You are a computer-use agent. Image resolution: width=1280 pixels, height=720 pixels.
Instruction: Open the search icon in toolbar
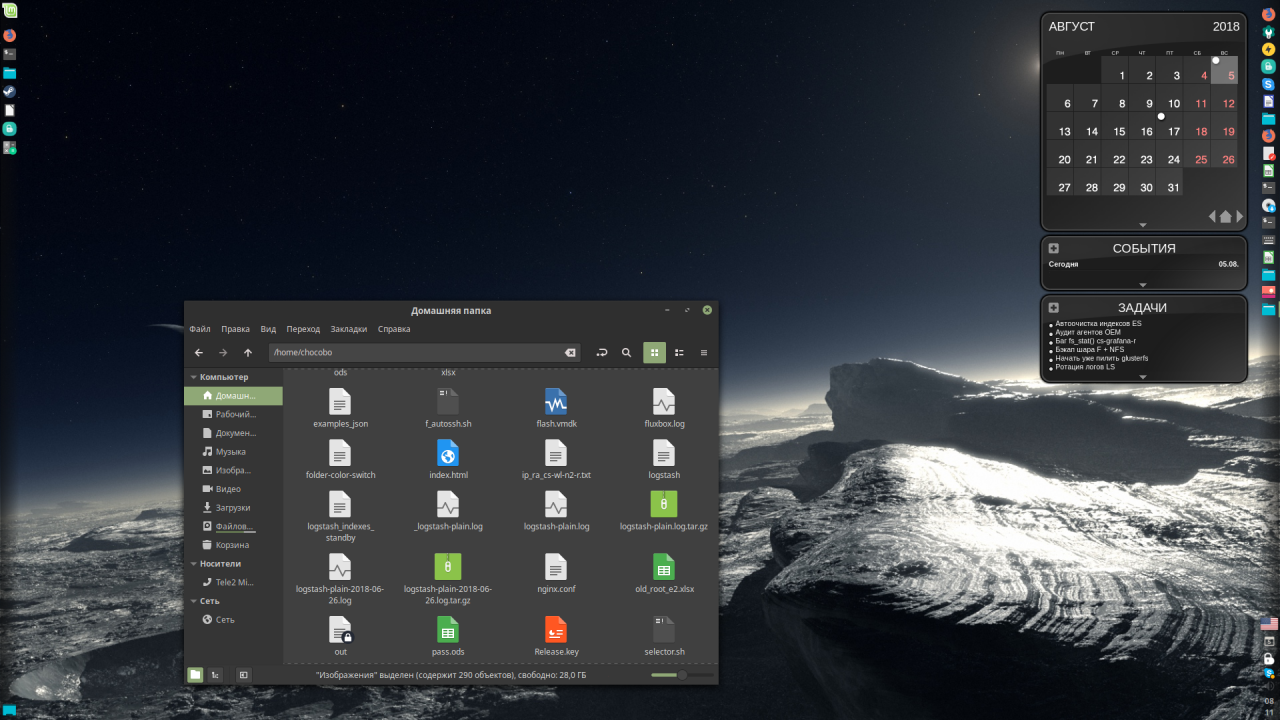point(626,352)
